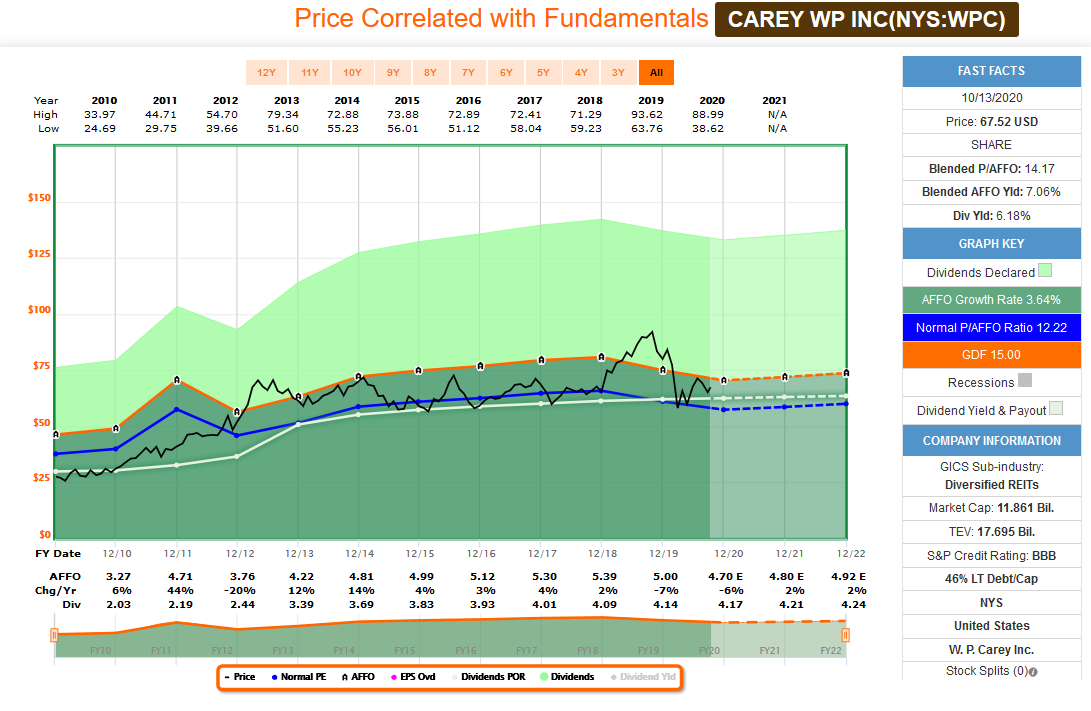The width and height of the screenshot is (1091, 711).
Task: Click the Recessions gray swatch
Action: (1025, 381)
